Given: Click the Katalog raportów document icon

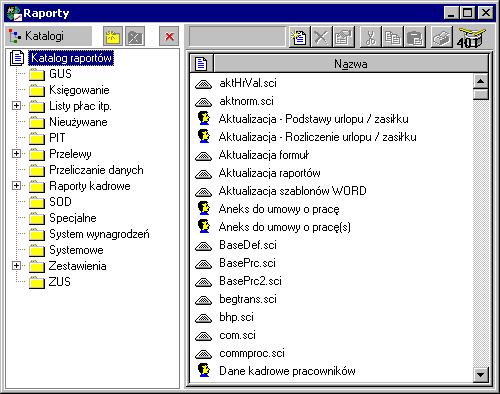Looking at the screenshot, I should click(x=17, y=58).
